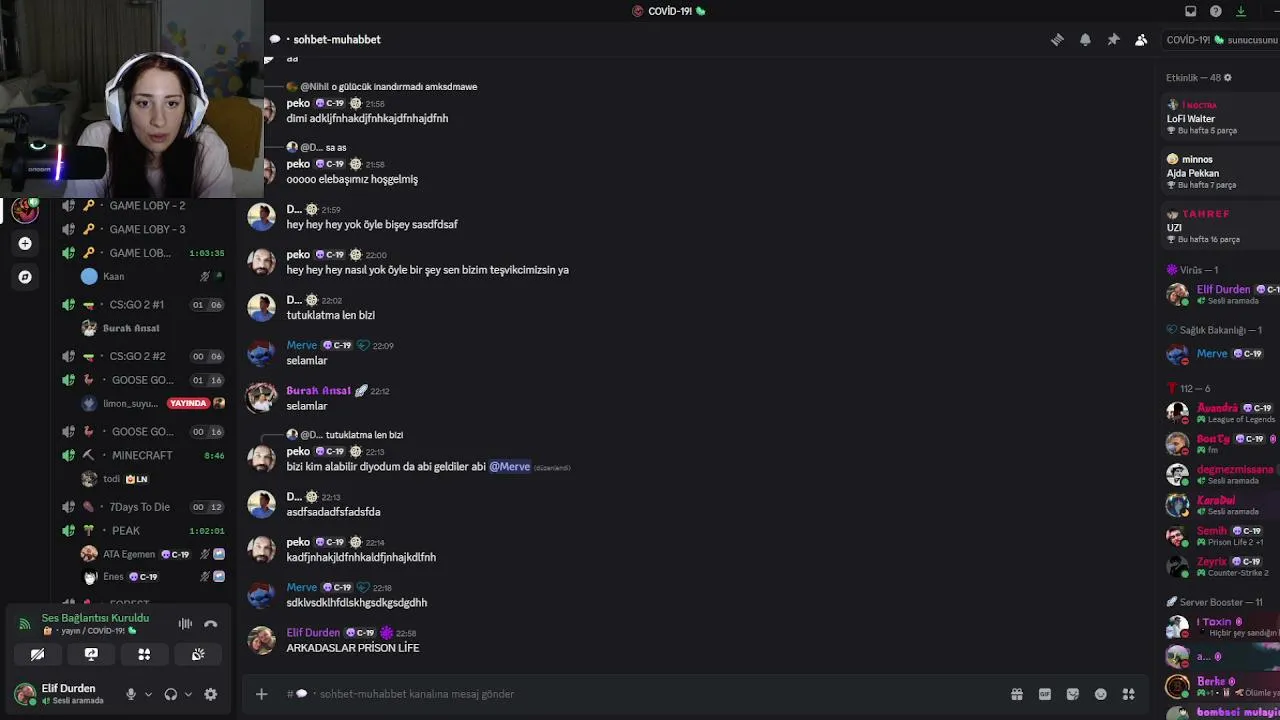Screen dimensions: 1280x720
Task: Open the Inbox icon in title bar
Action: pos(1190,11)
